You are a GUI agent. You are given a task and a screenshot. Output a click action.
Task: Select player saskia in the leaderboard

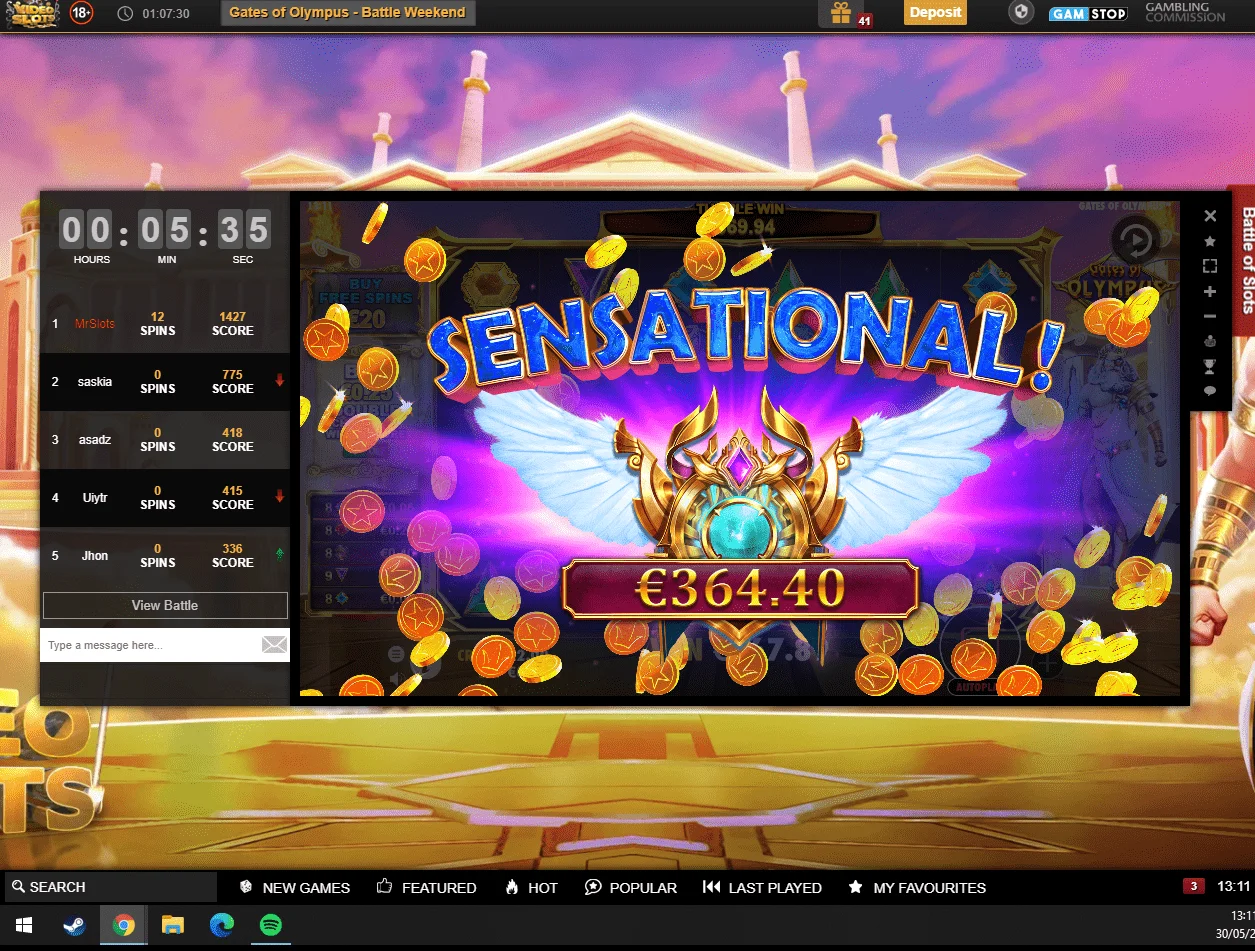(95, 382)
